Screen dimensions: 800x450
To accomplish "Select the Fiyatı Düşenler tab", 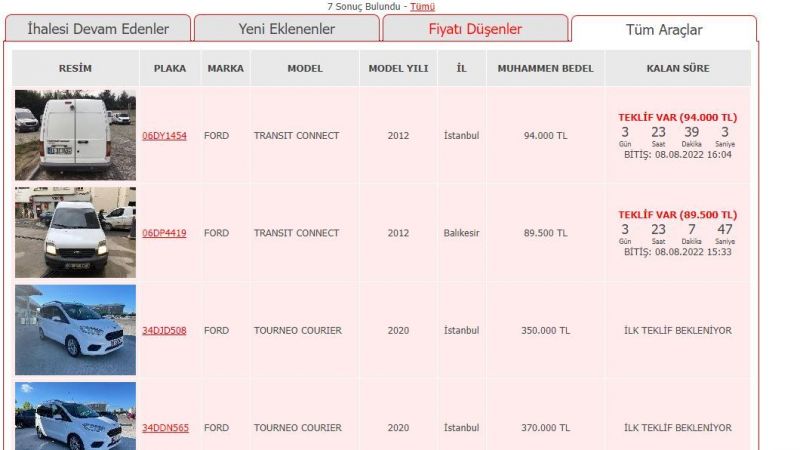I will (x=475, y=29).
